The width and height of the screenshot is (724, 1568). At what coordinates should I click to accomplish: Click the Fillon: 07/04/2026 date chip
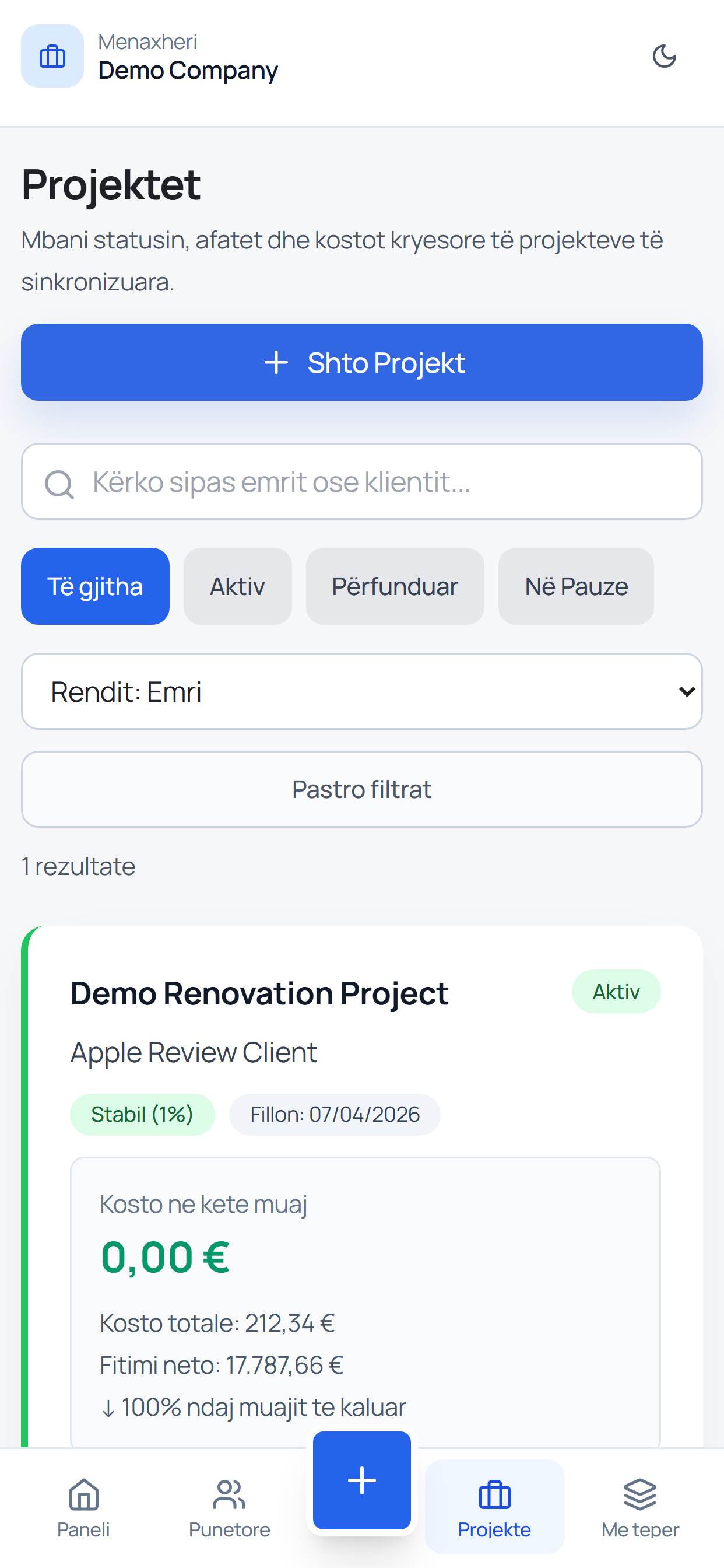(335, 1115)
